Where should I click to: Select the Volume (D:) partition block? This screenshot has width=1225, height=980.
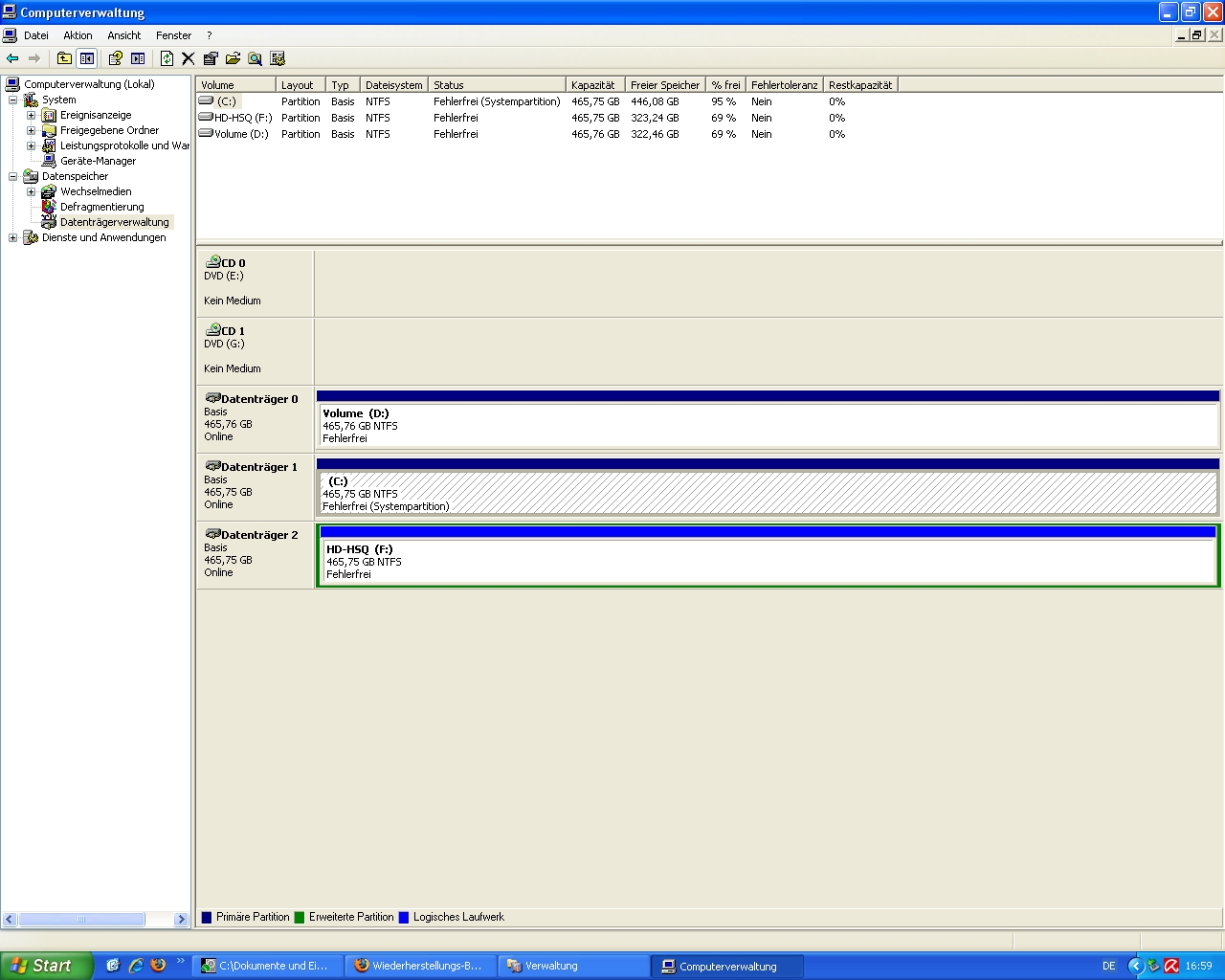point(768,419)
